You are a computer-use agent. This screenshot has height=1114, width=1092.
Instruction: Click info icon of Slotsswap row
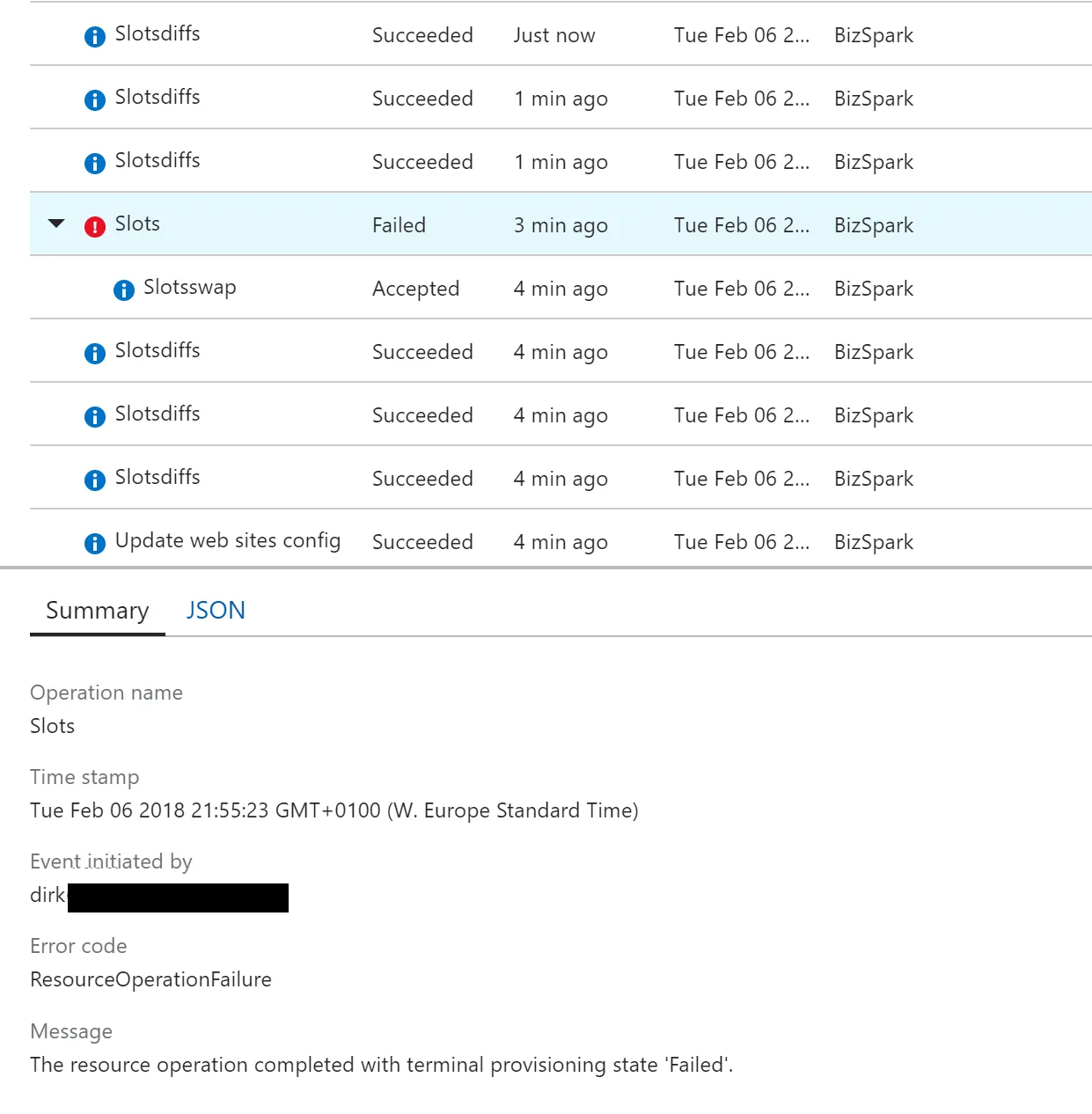pyautogui.click(x=124, y=289)
